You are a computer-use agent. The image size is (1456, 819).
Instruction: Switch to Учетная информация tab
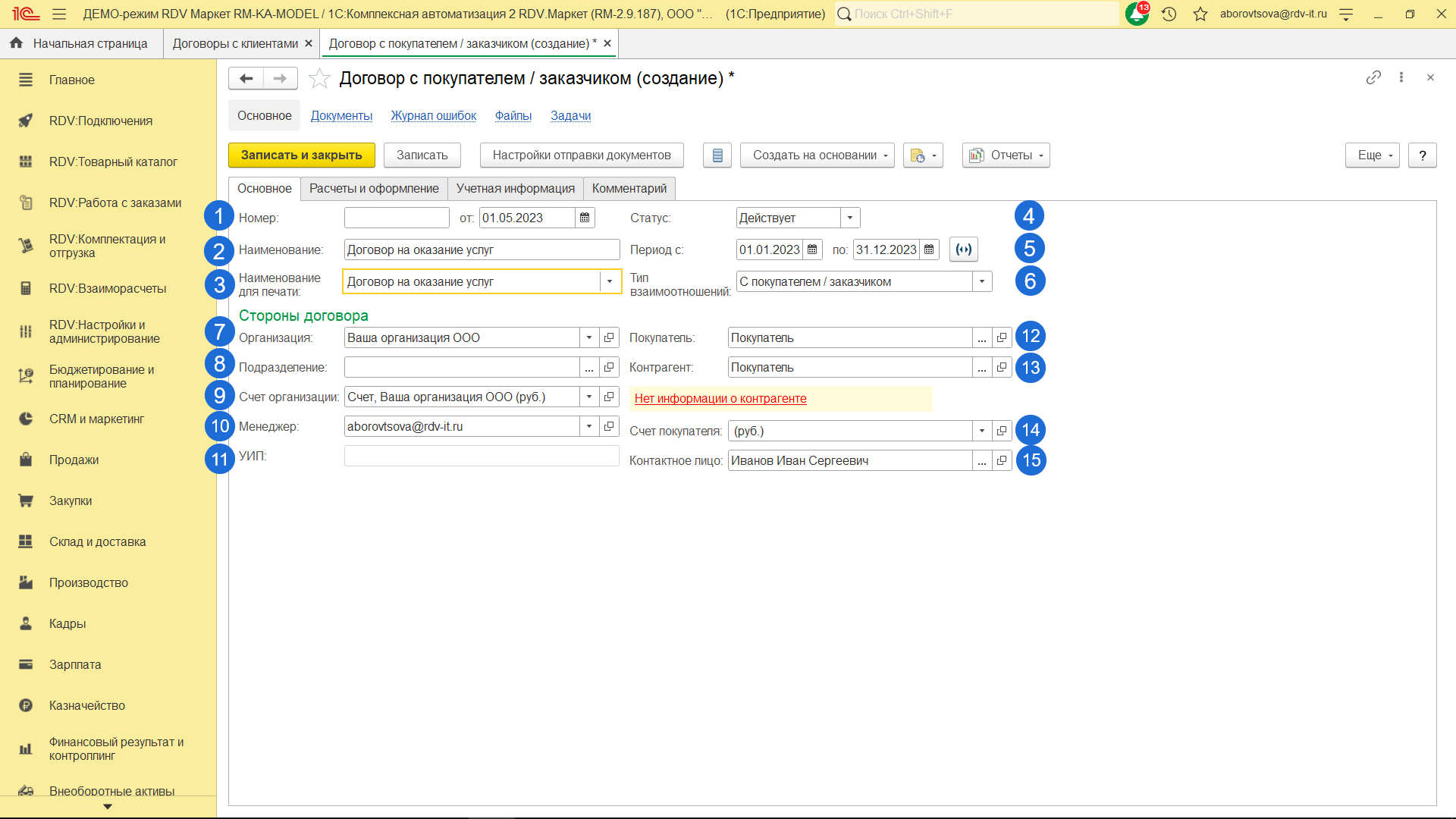516,189
